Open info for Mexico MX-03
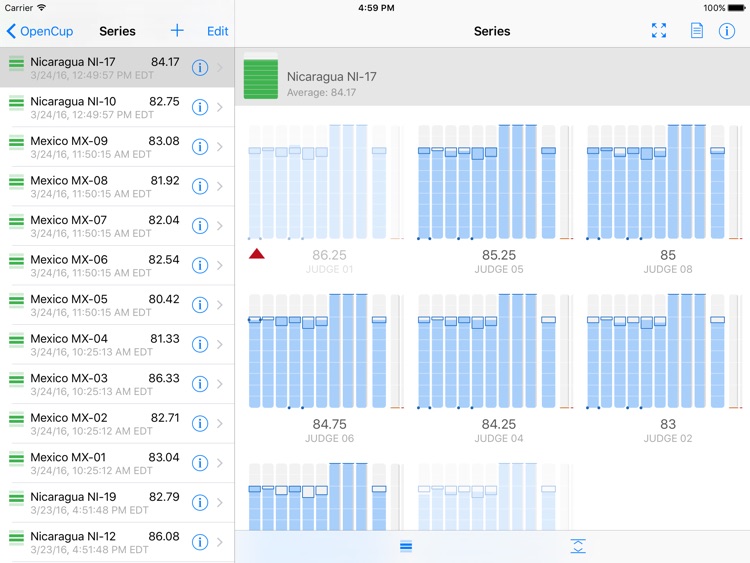 click(200, 384)
